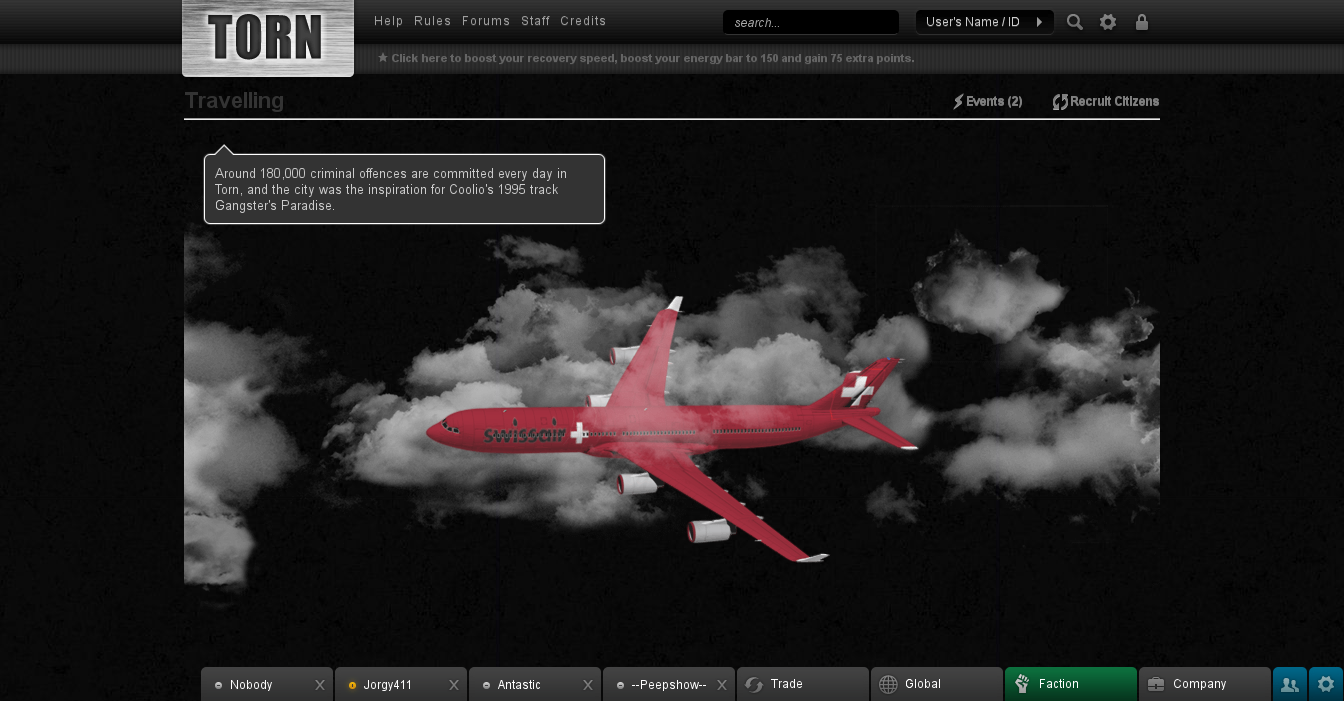The image size is (1344, 701).
Task: Expand User's Name / ID dropdown
Action: point(985,22)
